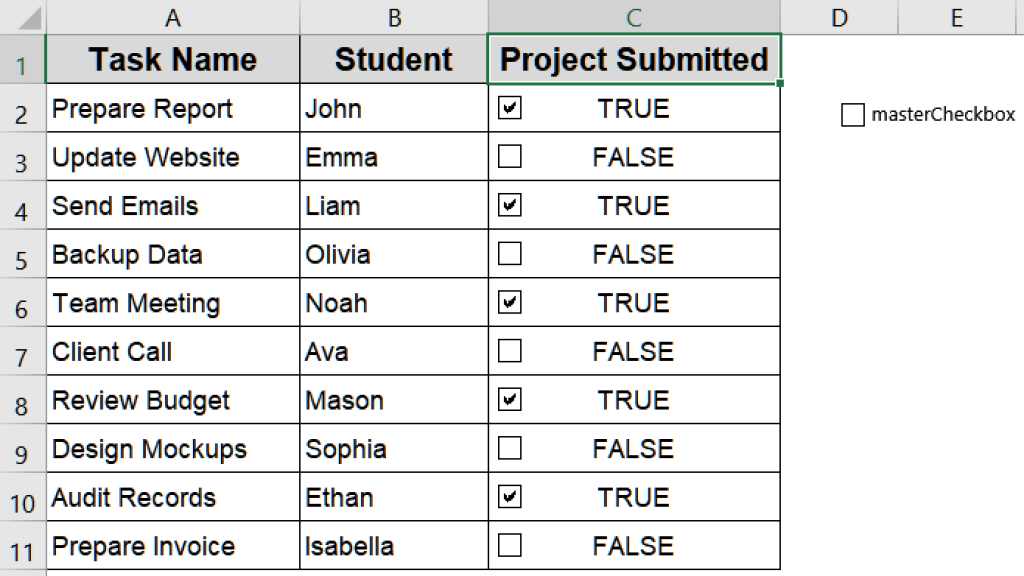Click the Task Name header cell
1024x576 pixels.
173,59
